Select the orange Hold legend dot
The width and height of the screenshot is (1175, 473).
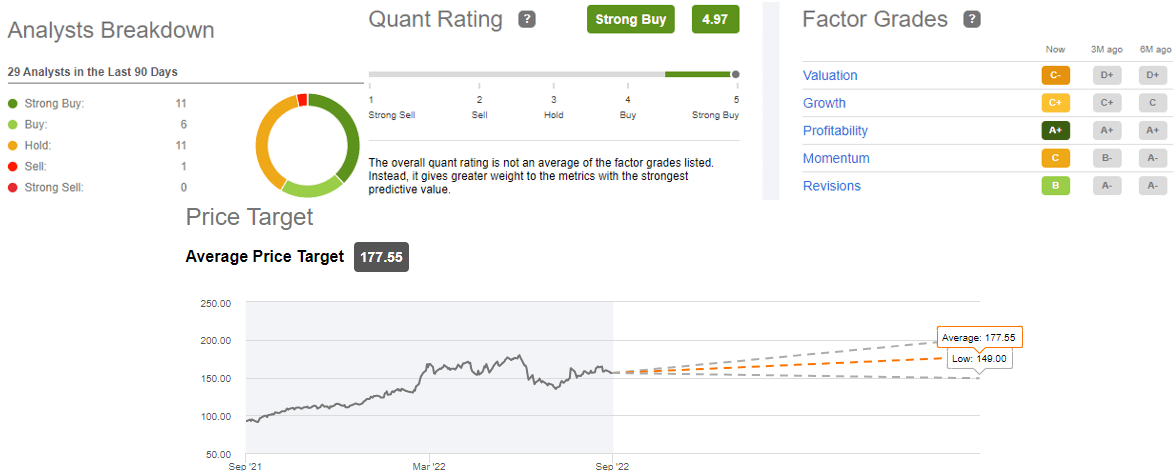(13, 145)
